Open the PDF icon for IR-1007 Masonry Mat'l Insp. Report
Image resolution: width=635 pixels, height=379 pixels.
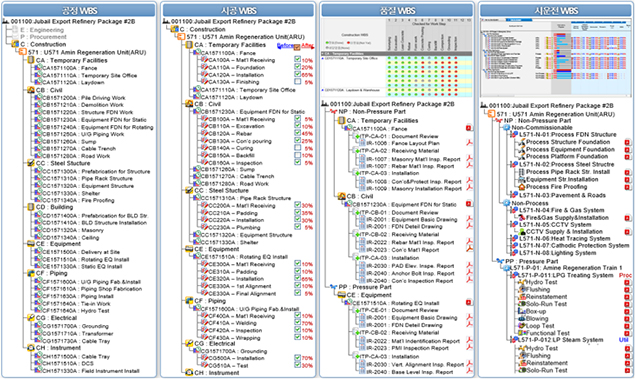click(x=469, y=159)
